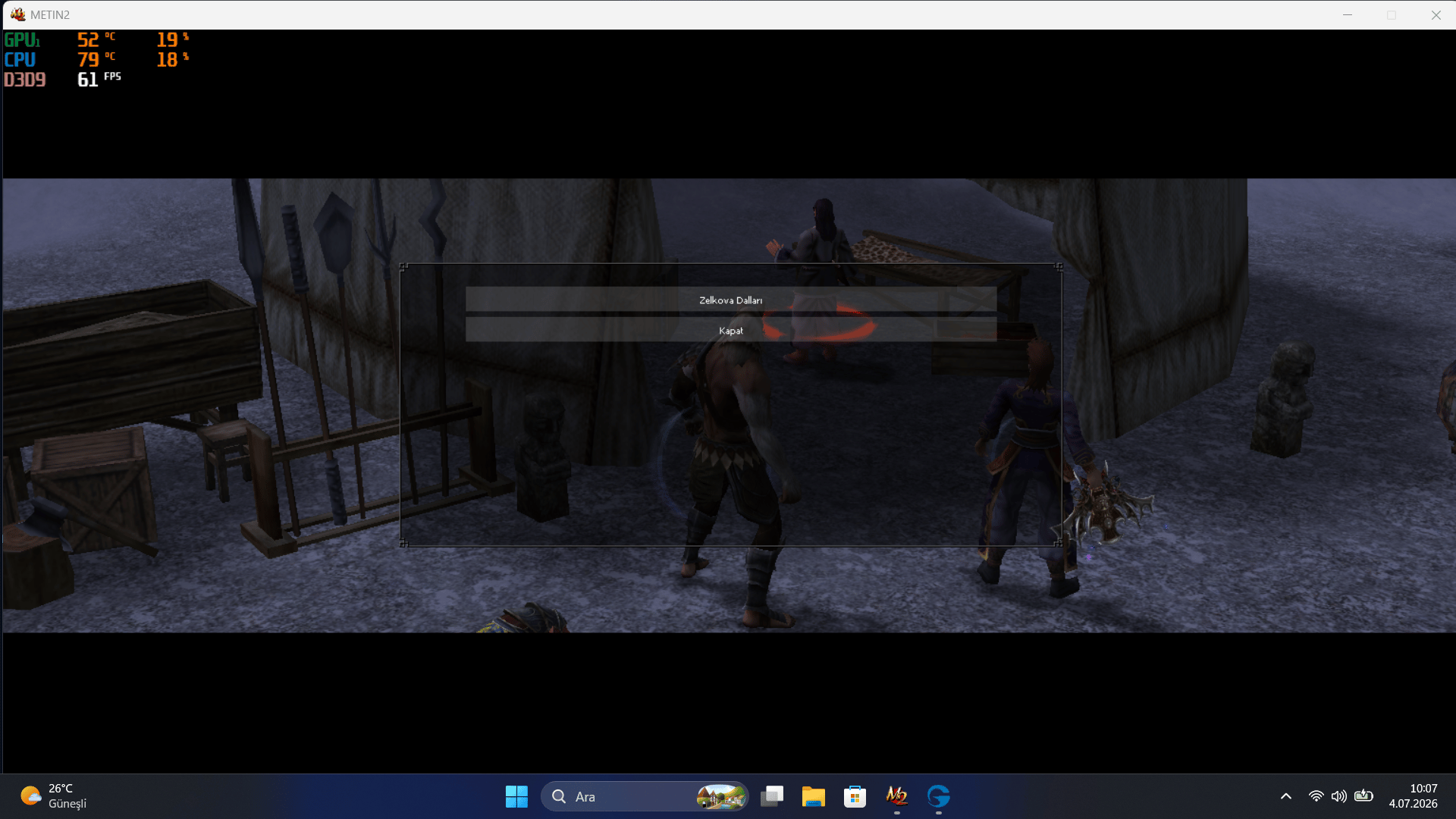Switch to Metin2 taskbar icon
1456x819 pixels.
(x=896, y=796)
